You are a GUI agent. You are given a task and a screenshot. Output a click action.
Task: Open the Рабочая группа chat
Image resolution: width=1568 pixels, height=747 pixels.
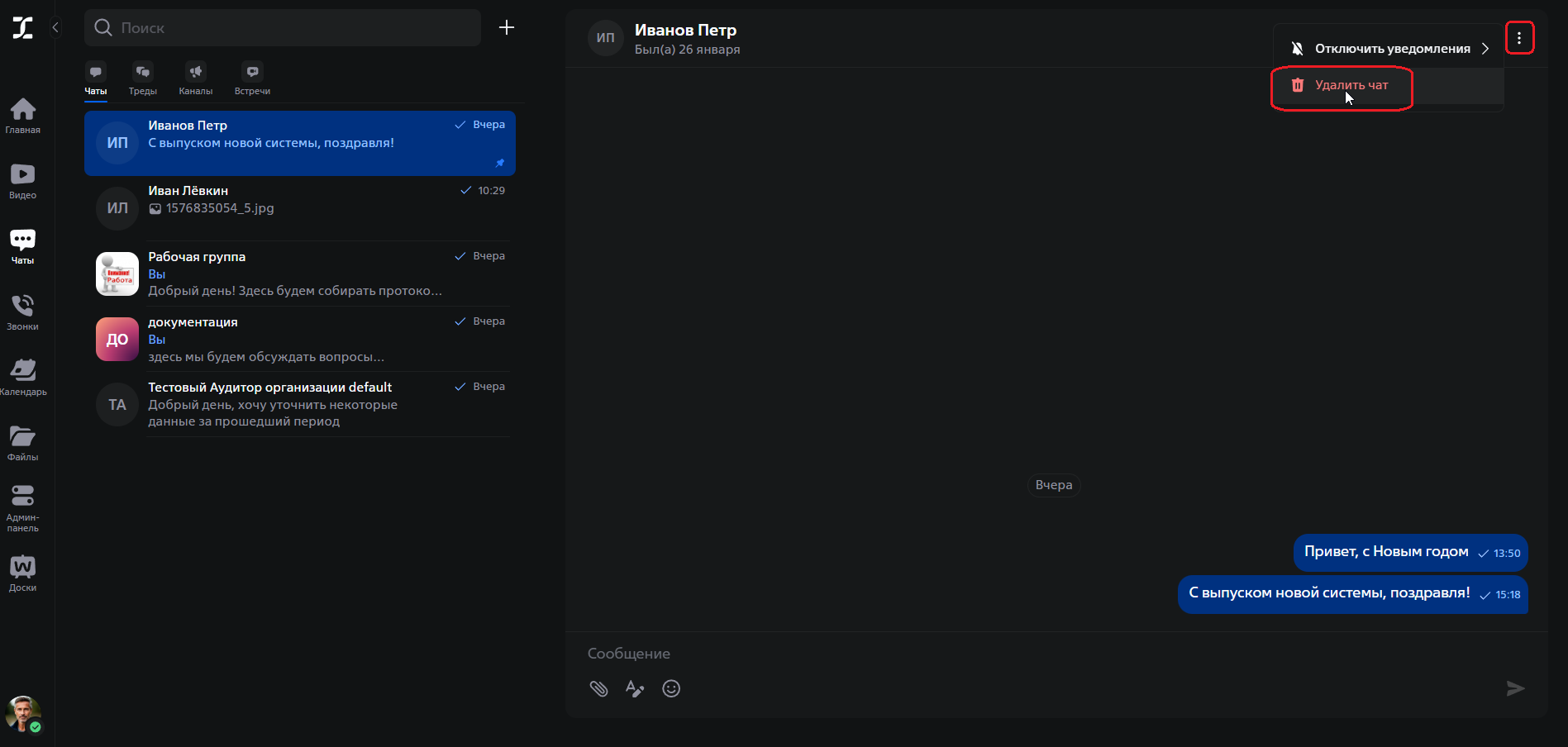(x=299, y=274)
